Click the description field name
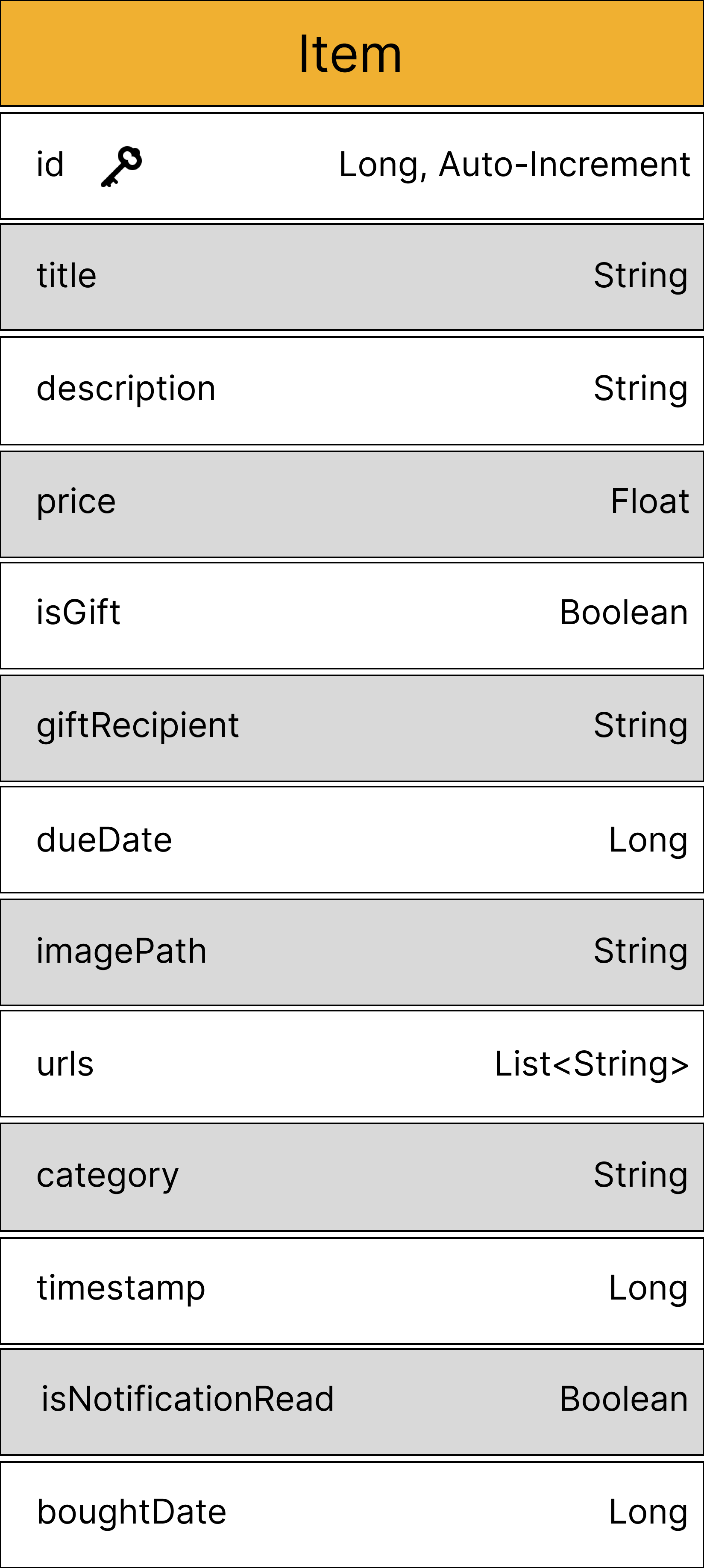 pyautogui.click(x=126, y=389)
